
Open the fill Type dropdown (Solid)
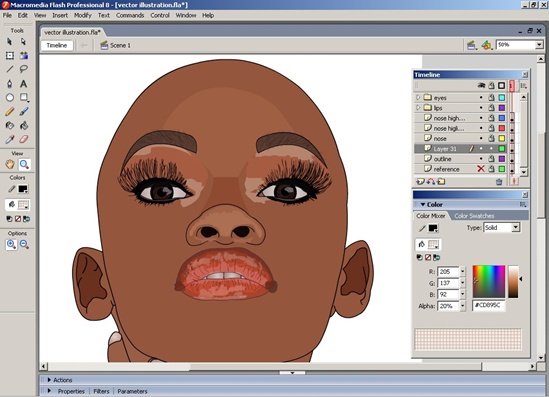click(515, 228)
